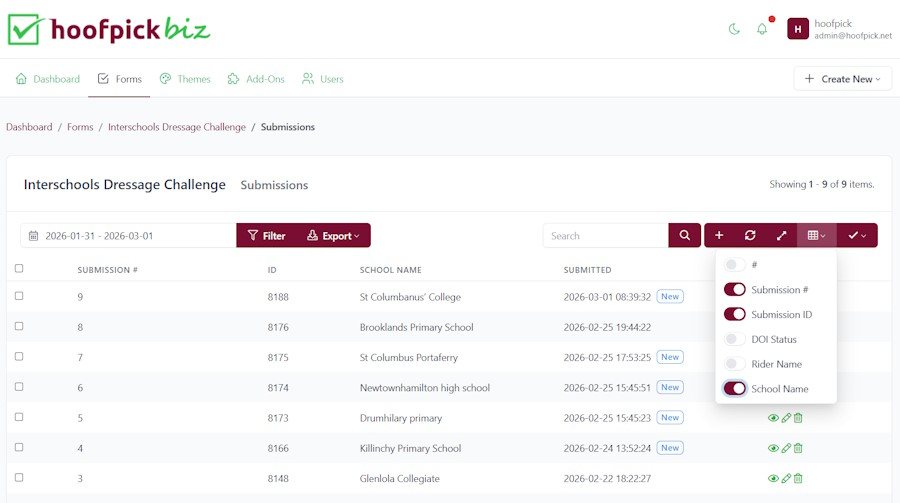The width and height of the screenshot is (900, 503).
Task: Expand table to fullscreen
Action: click(x=781, y=235)
